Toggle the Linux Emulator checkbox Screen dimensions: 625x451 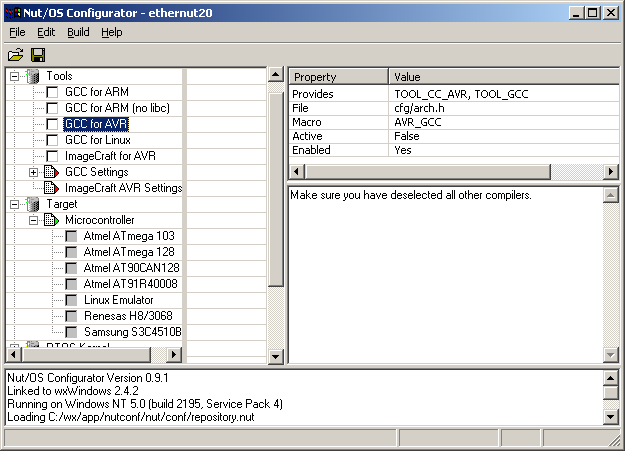[x=71, y=300]
